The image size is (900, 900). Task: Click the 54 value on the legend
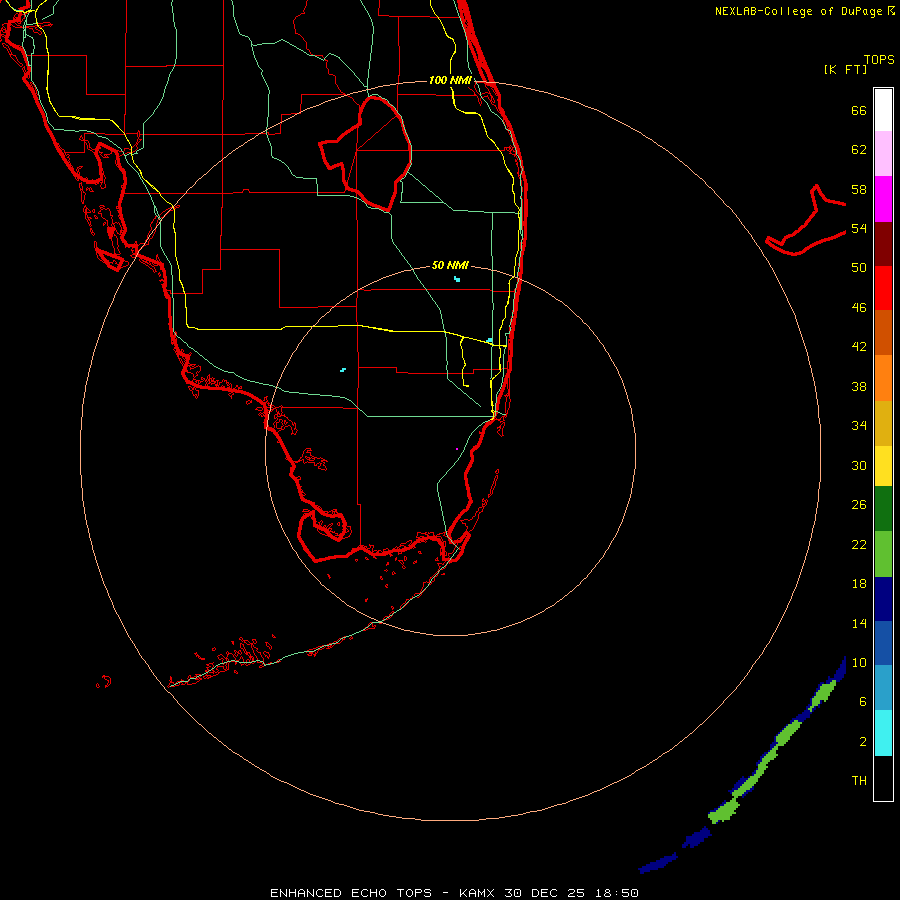(859, 228)
